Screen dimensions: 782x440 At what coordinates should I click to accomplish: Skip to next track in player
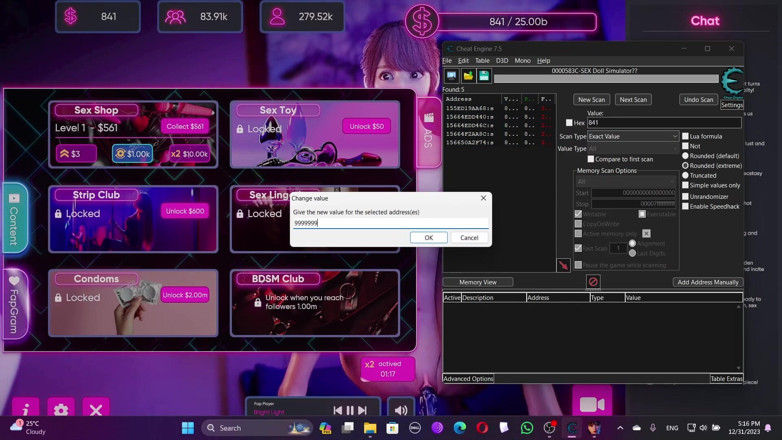(x=363, y=410)
